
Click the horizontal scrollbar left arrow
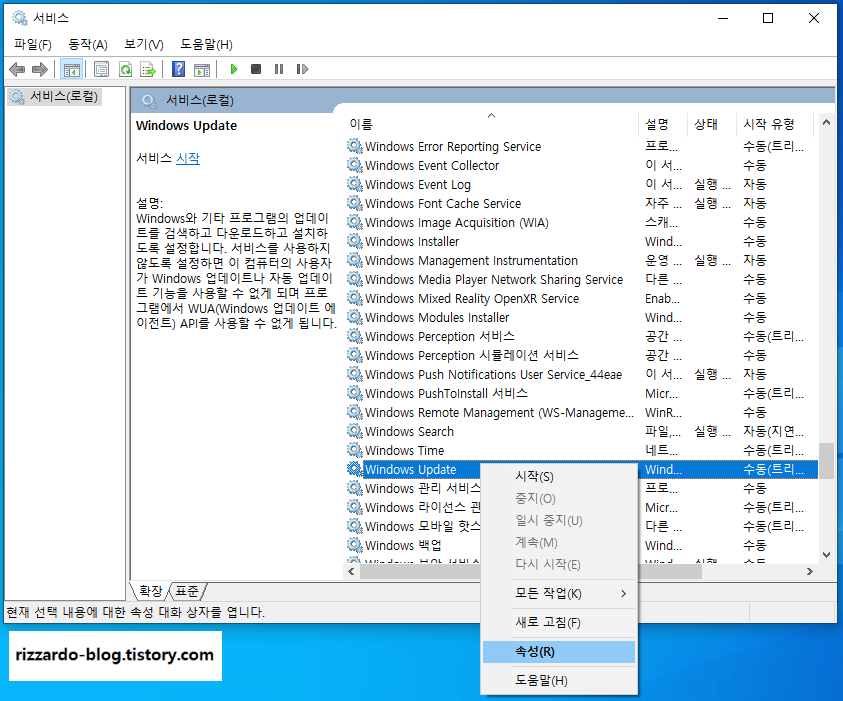352,571
